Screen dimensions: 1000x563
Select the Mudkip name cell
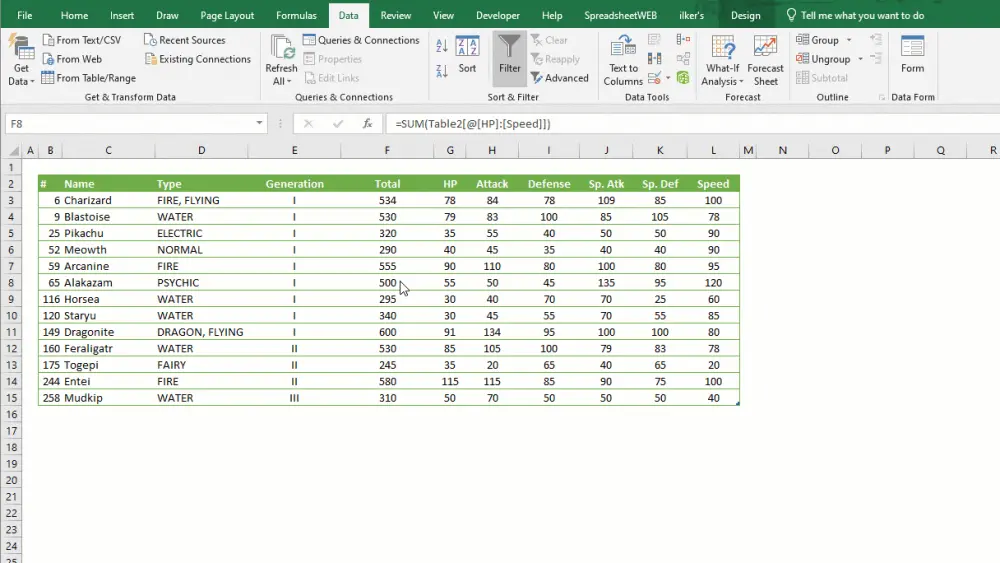click(108, 398)
